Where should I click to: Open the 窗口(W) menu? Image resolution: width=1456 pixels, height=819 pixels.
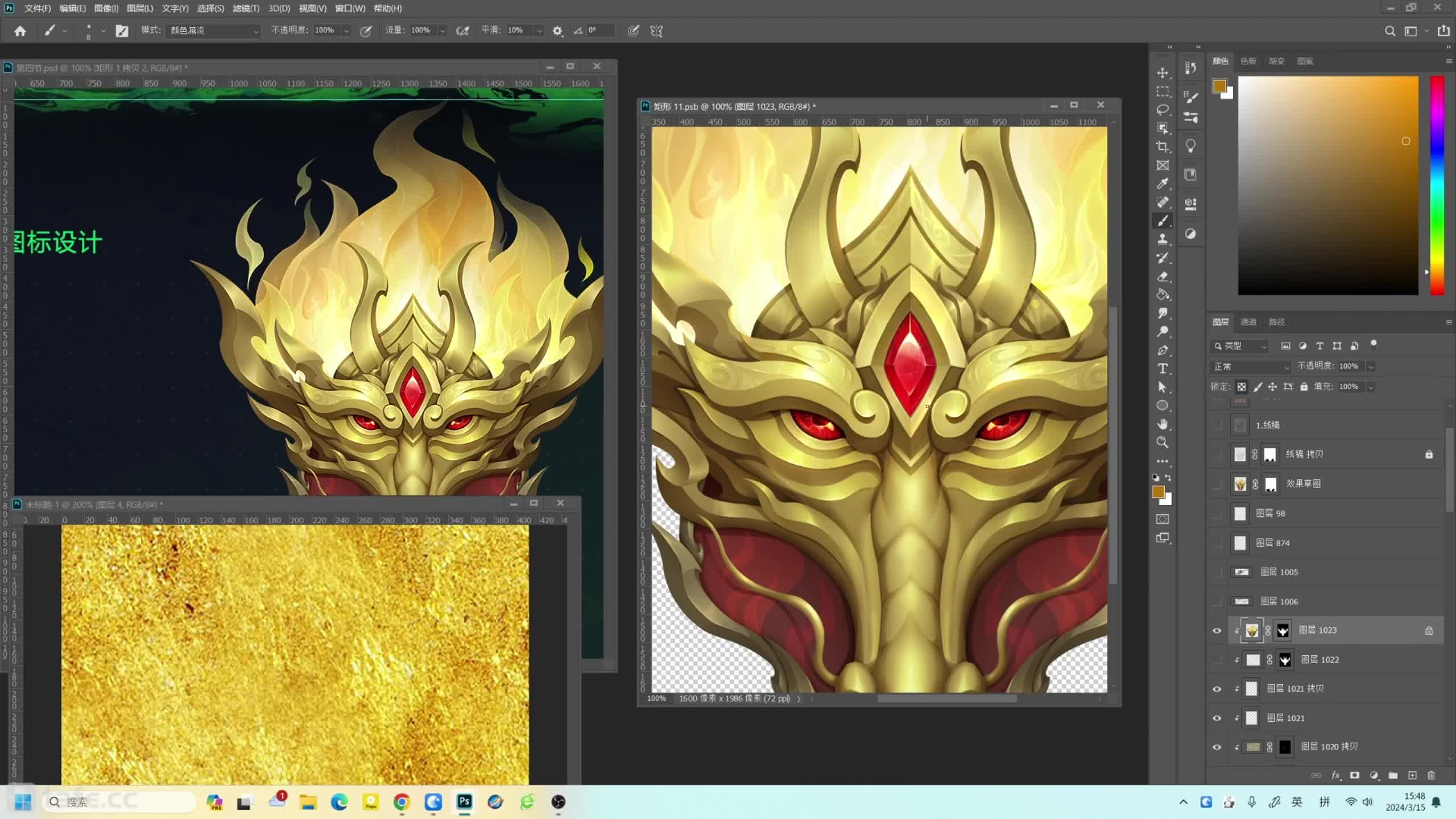click(350, 9)
